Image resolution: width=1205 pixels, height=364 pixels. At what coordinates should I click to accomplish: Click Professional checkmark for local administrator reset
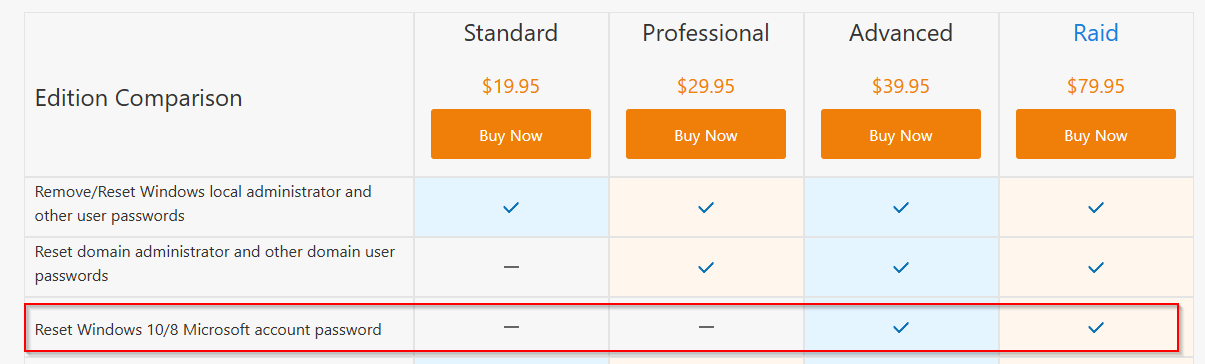706,207
